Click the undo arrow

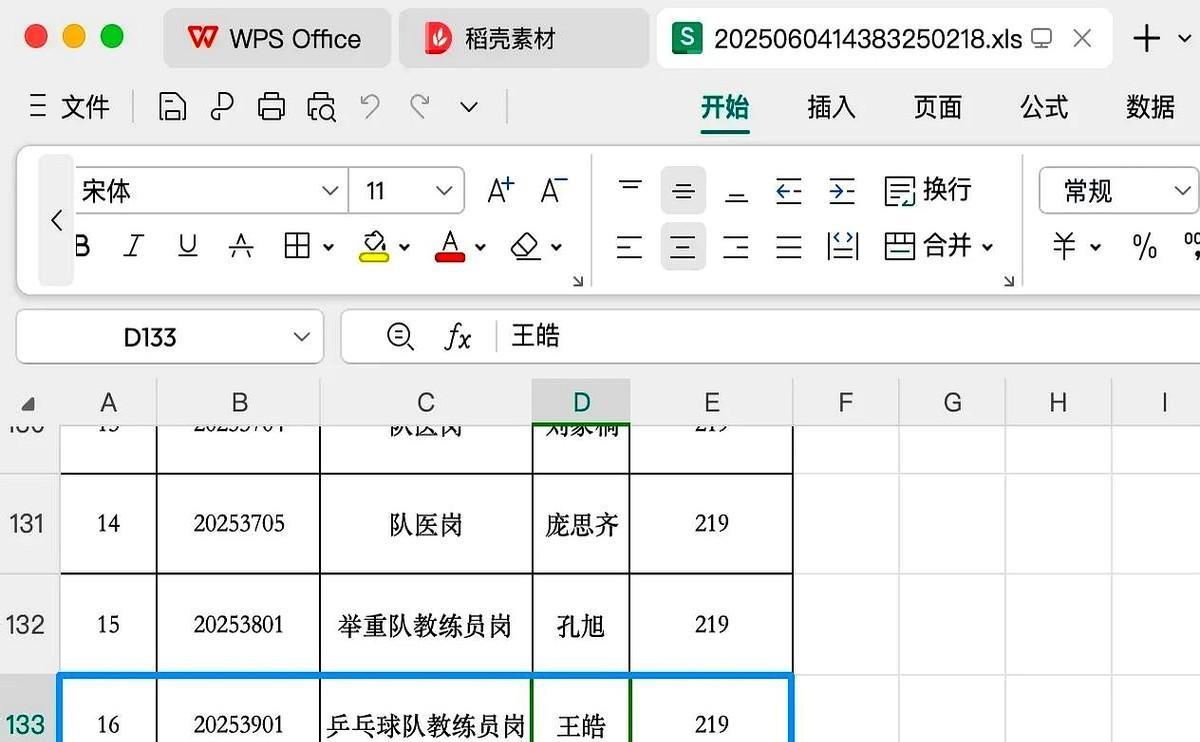(370, 106)
